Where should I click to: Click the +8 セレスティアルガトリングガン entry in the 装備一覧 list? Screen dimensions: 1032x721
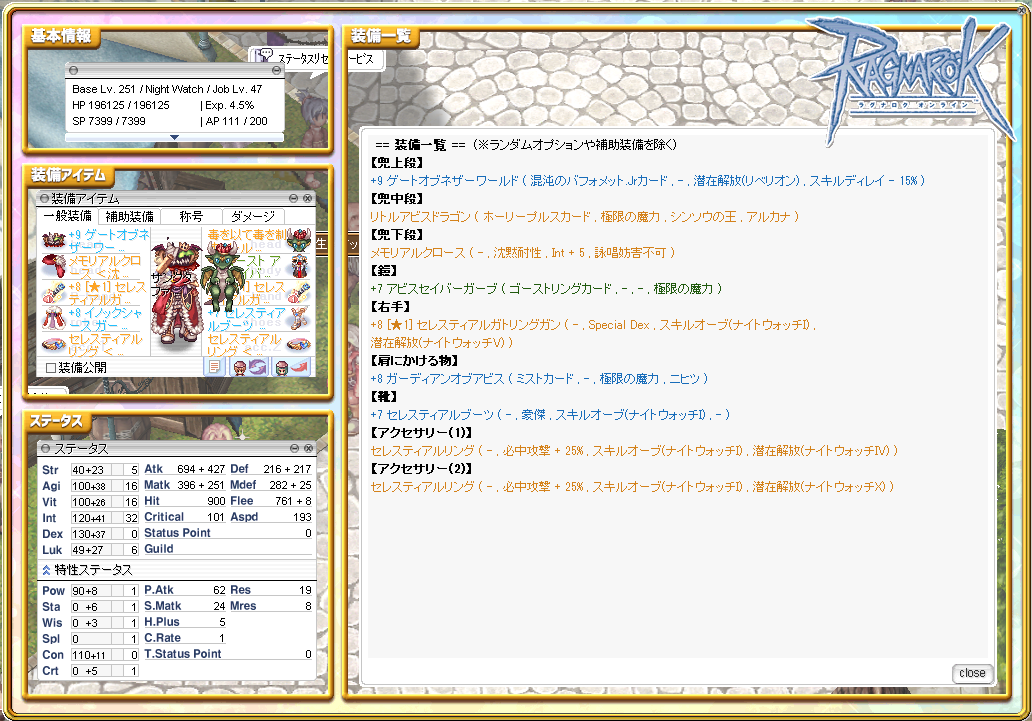[x=593, y=334]
